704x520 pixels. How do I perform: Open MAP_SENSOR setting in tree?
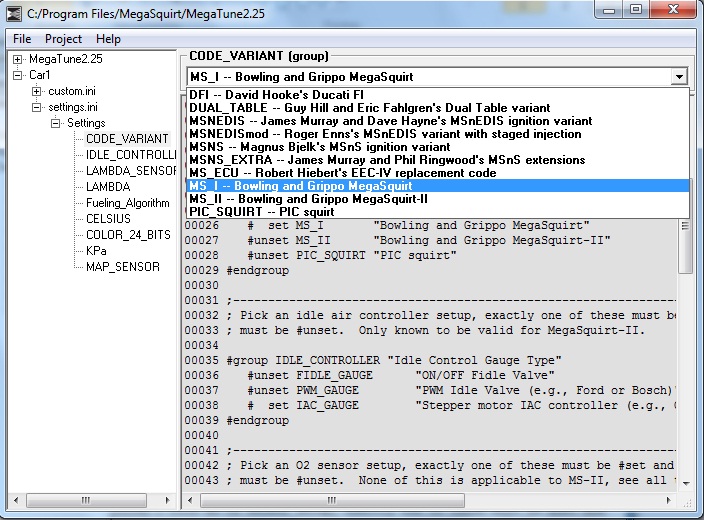122,267
